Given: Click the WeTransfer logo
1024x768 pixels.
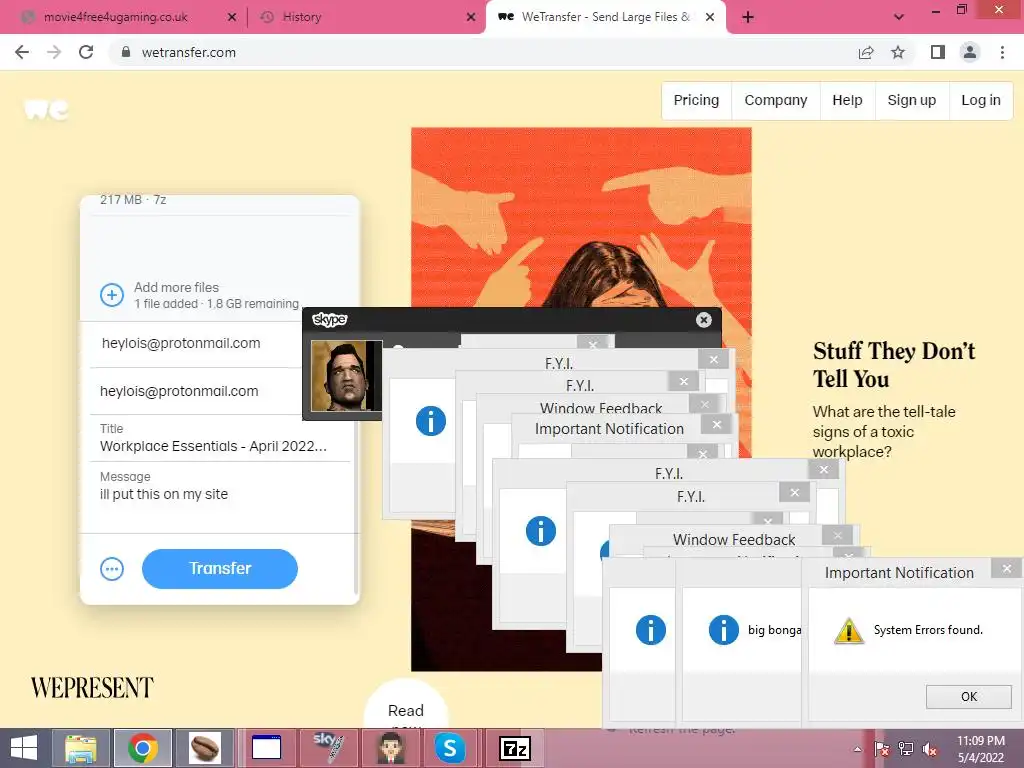Looking at the screenshot, I should point(46,109).
